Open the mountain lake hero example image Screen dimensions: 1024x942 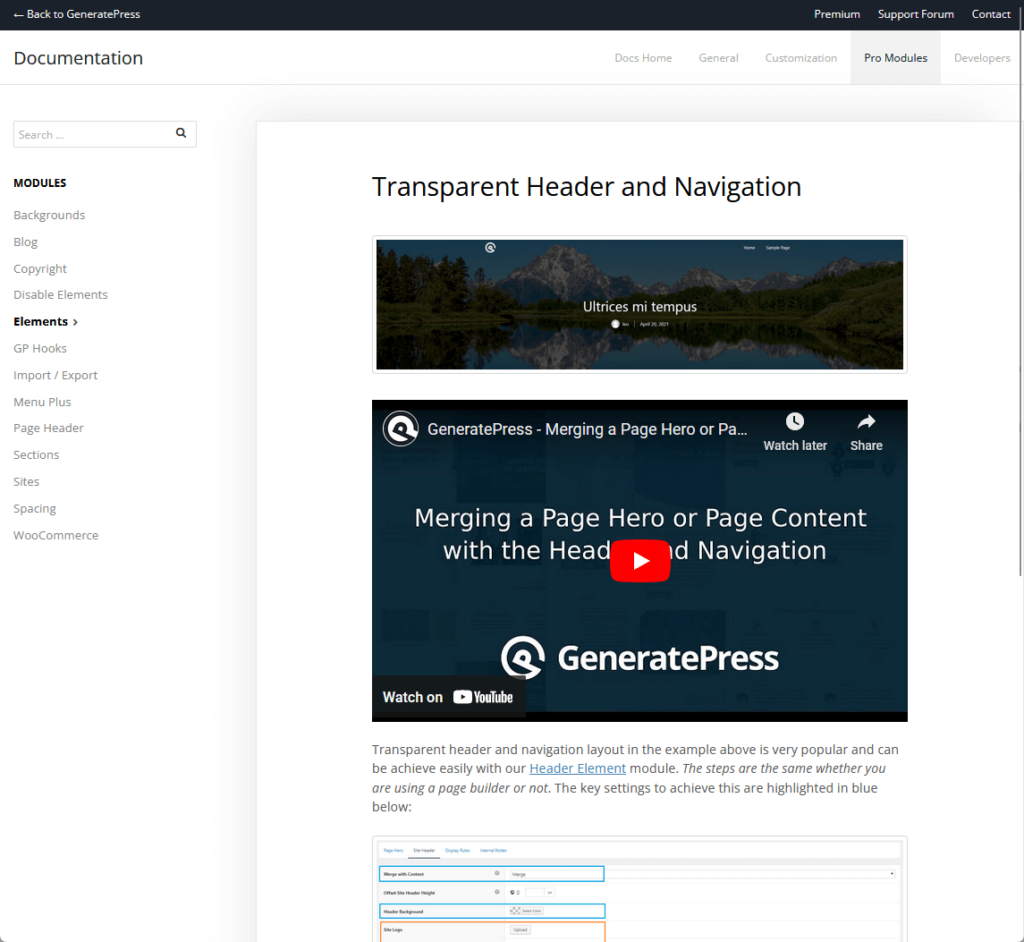click(639, 304)
